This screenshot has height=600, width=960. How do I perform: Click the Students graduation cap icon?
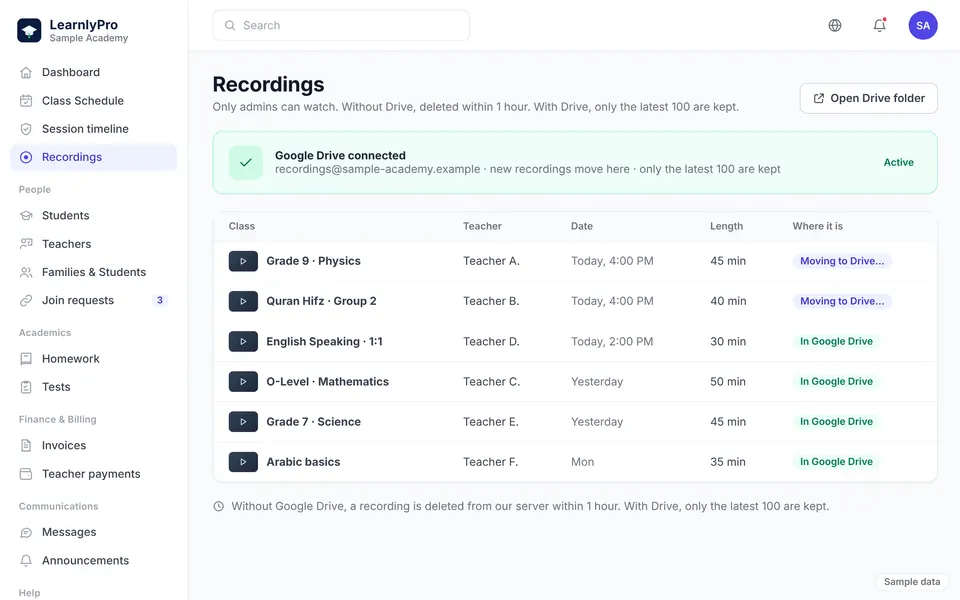26,216
